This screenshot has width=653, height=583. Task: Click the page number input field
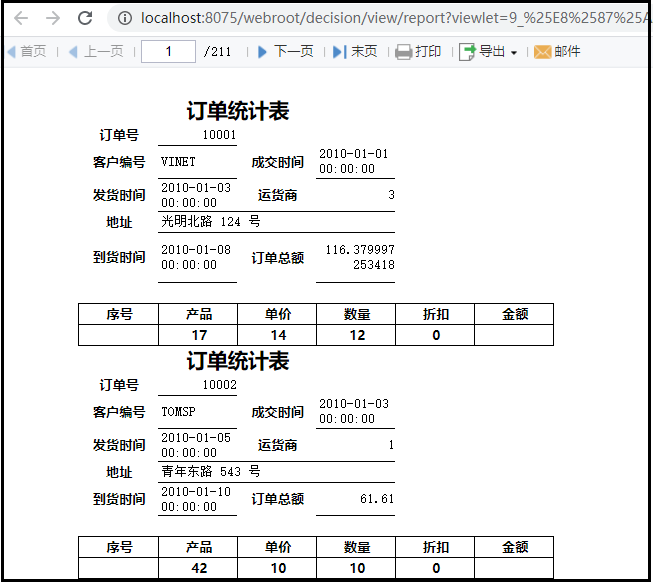(168, 51)
